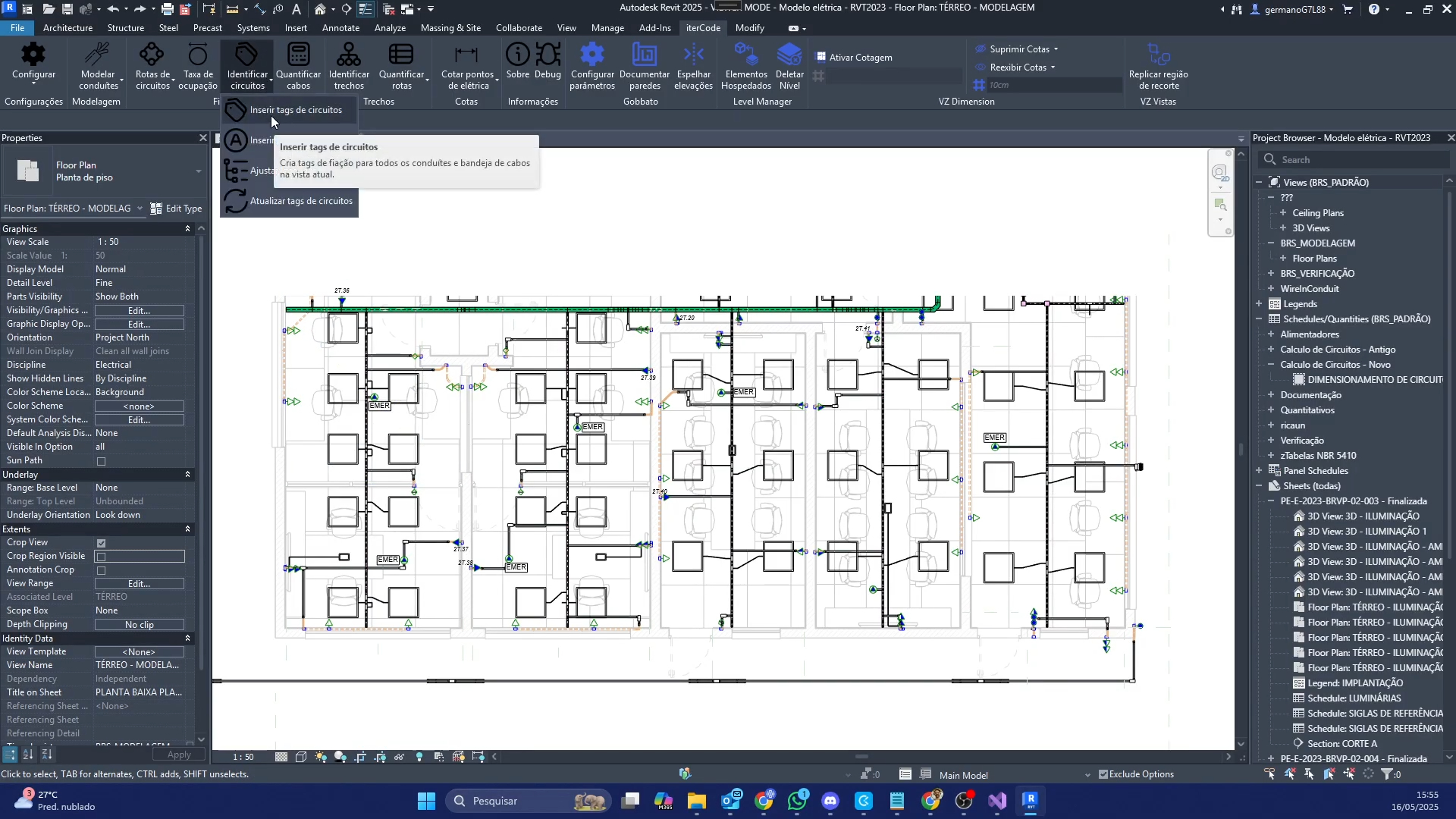
Task: Open the Documentar paredes tool
Action: click(x=644, y=55)
